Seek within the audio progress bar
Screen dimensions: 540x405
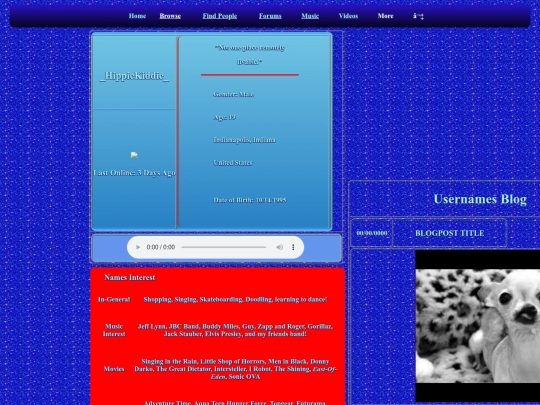224,247
